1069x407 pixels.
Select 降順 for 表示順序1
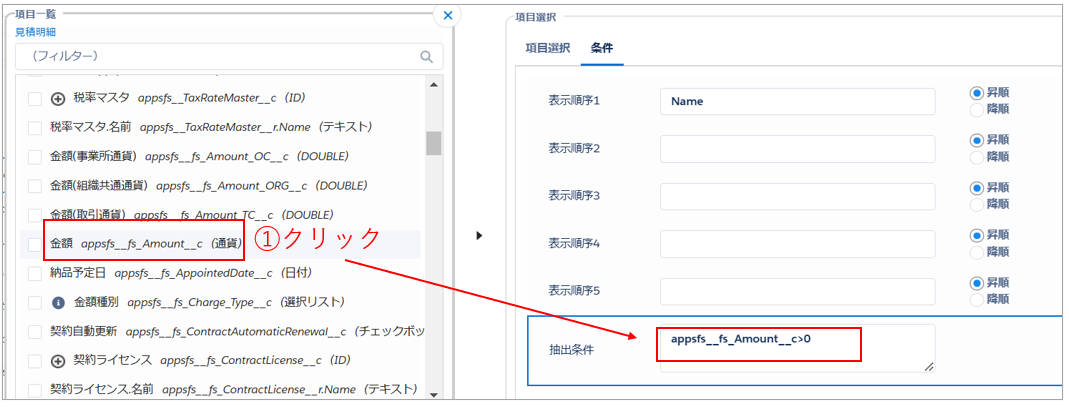977,109
